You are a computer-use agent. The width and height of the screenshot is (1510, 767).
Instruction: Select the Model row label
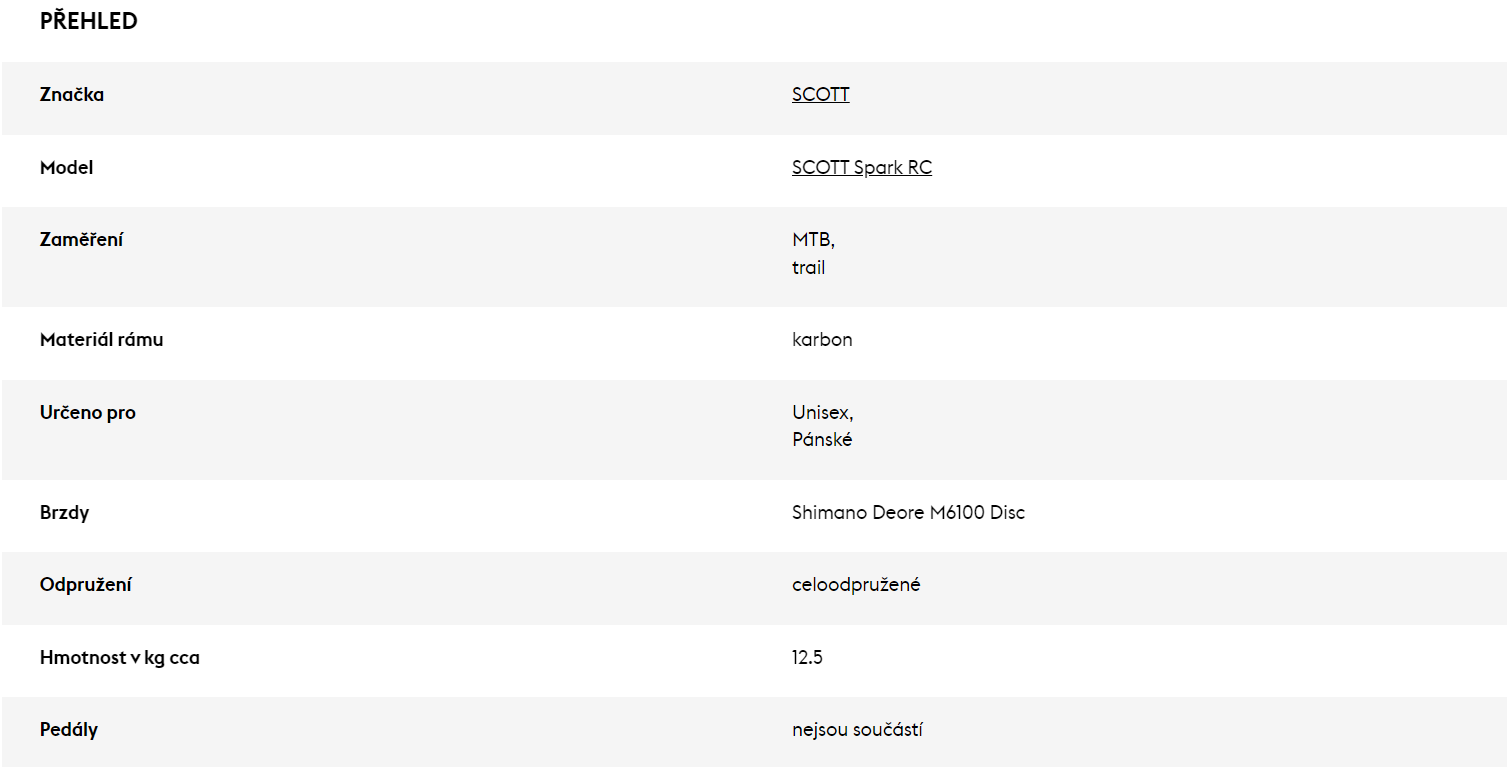[x=66, y=168]
